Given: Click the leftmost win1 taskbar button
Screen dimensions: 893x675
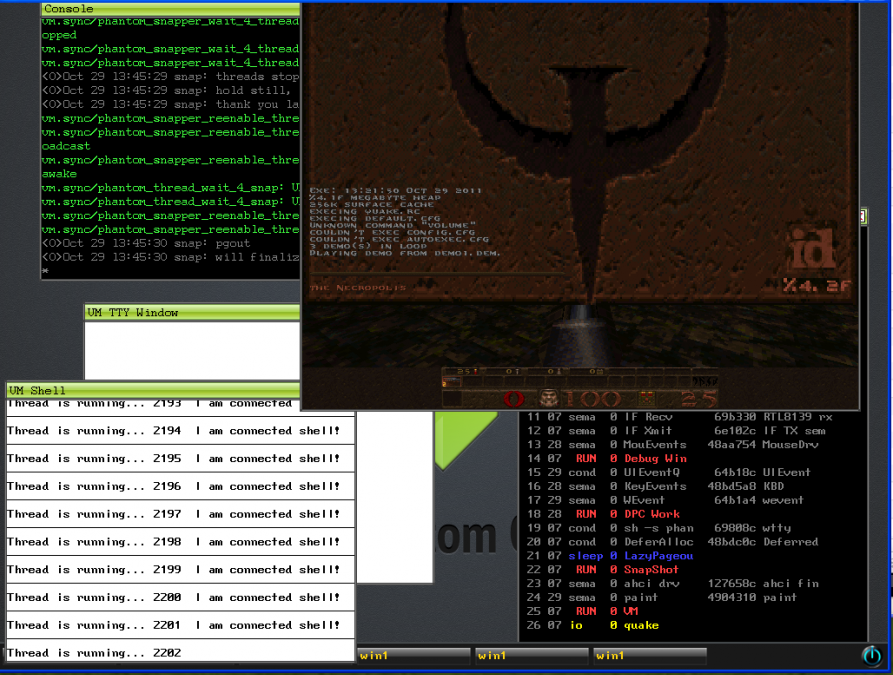Looking at the screenshot, I should point(413,656).
